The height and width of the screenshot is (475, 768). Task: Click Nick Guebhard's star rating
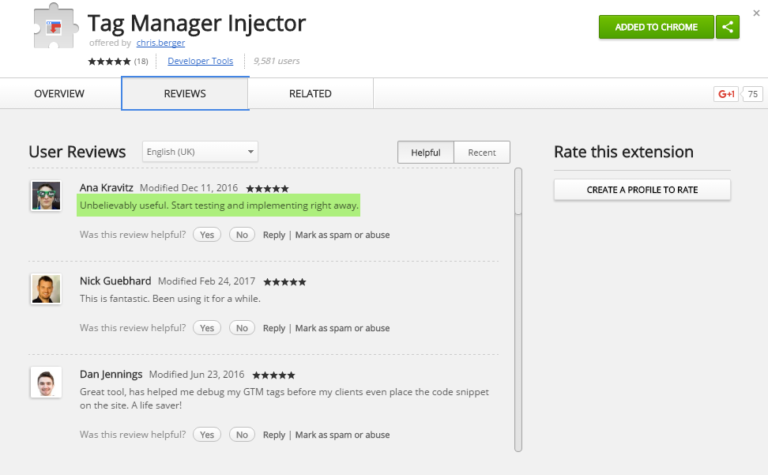tap(285, 282)
